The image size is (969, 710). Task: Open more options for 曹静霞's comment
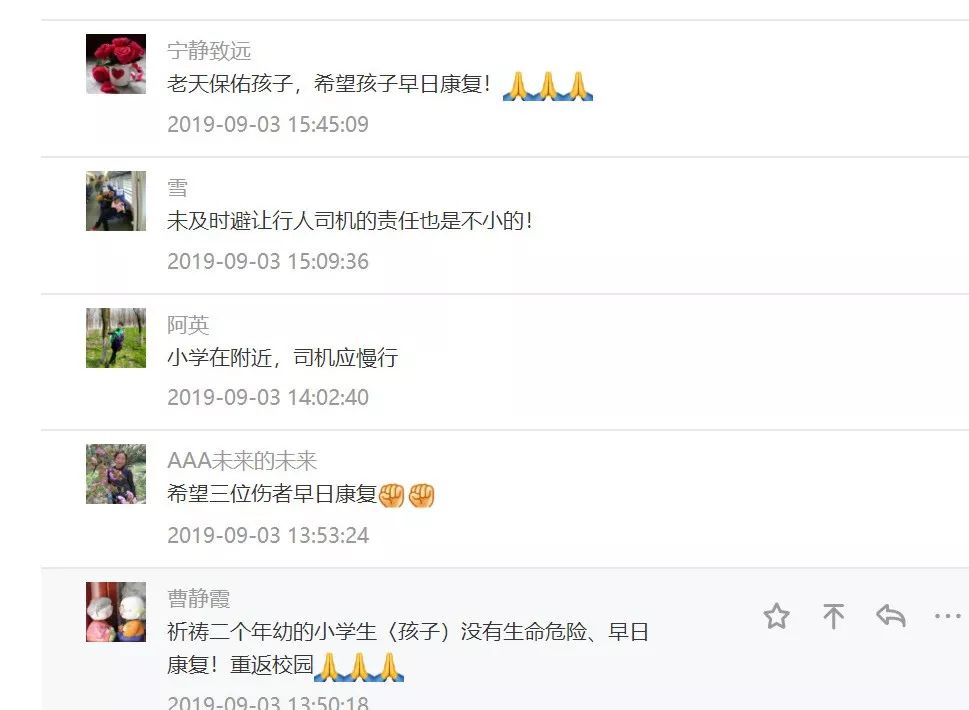947,616
